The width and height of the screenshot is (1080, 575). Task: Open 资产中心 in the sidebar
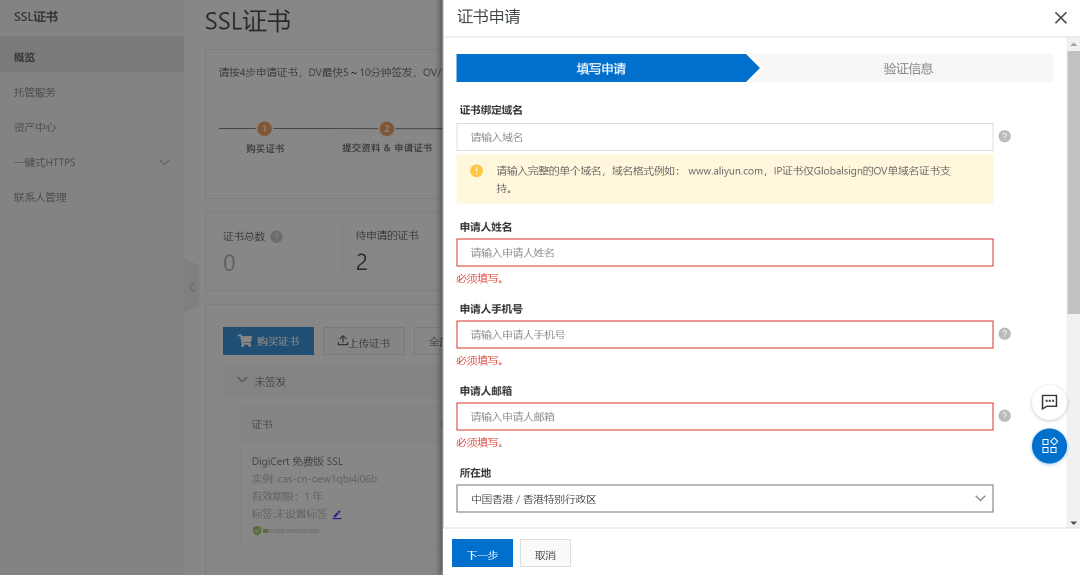coord(92,127)
